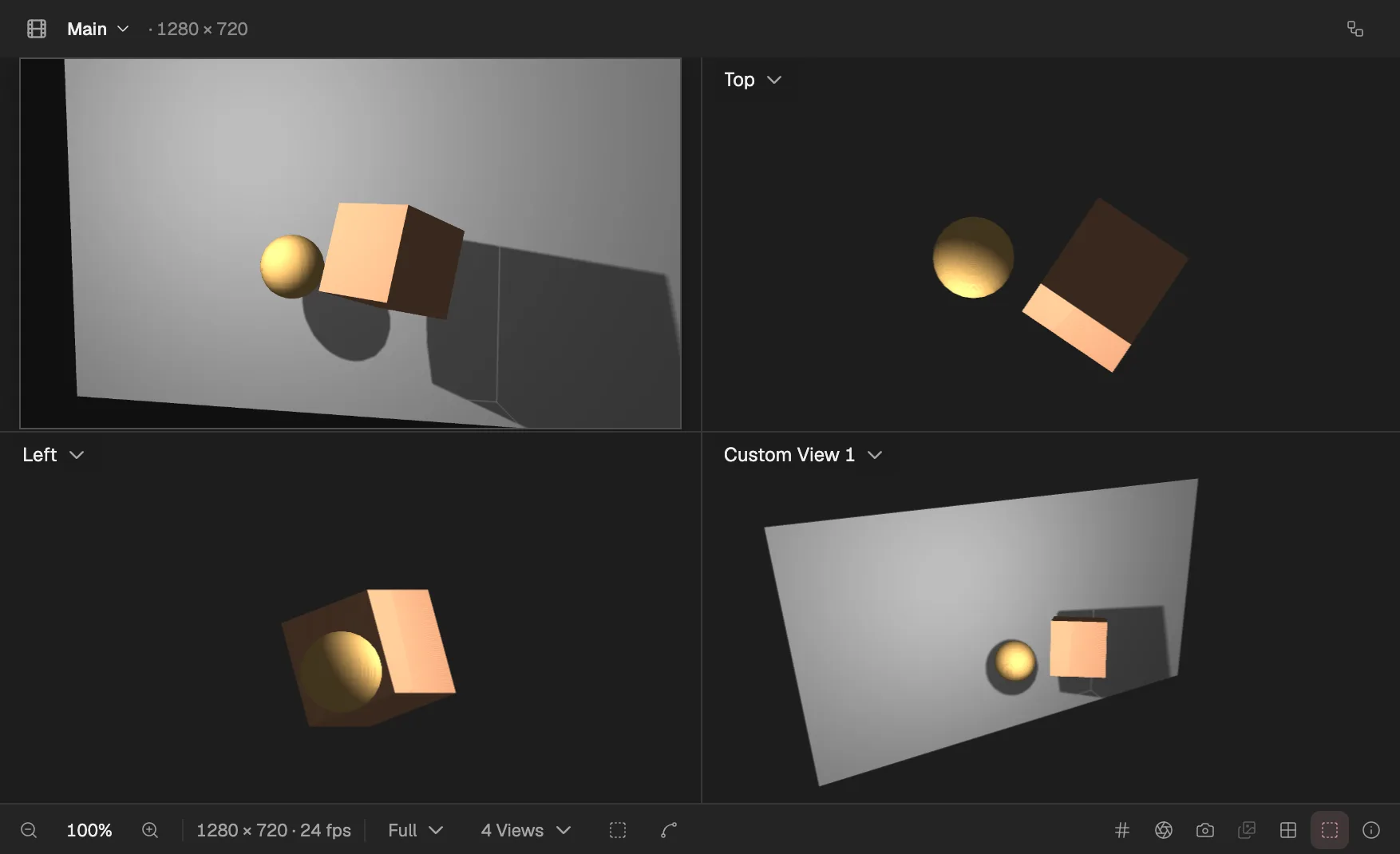Click the 100% zoom value

click(89, 830)
